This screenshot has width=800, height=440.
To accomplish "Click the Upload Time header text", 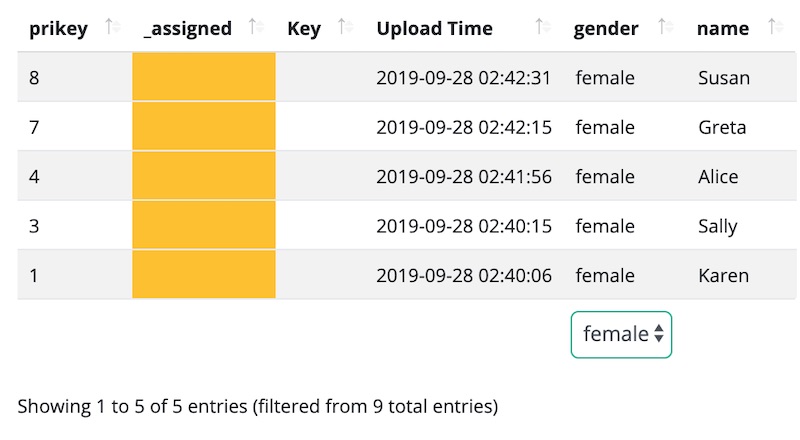I will coord(434,29).
